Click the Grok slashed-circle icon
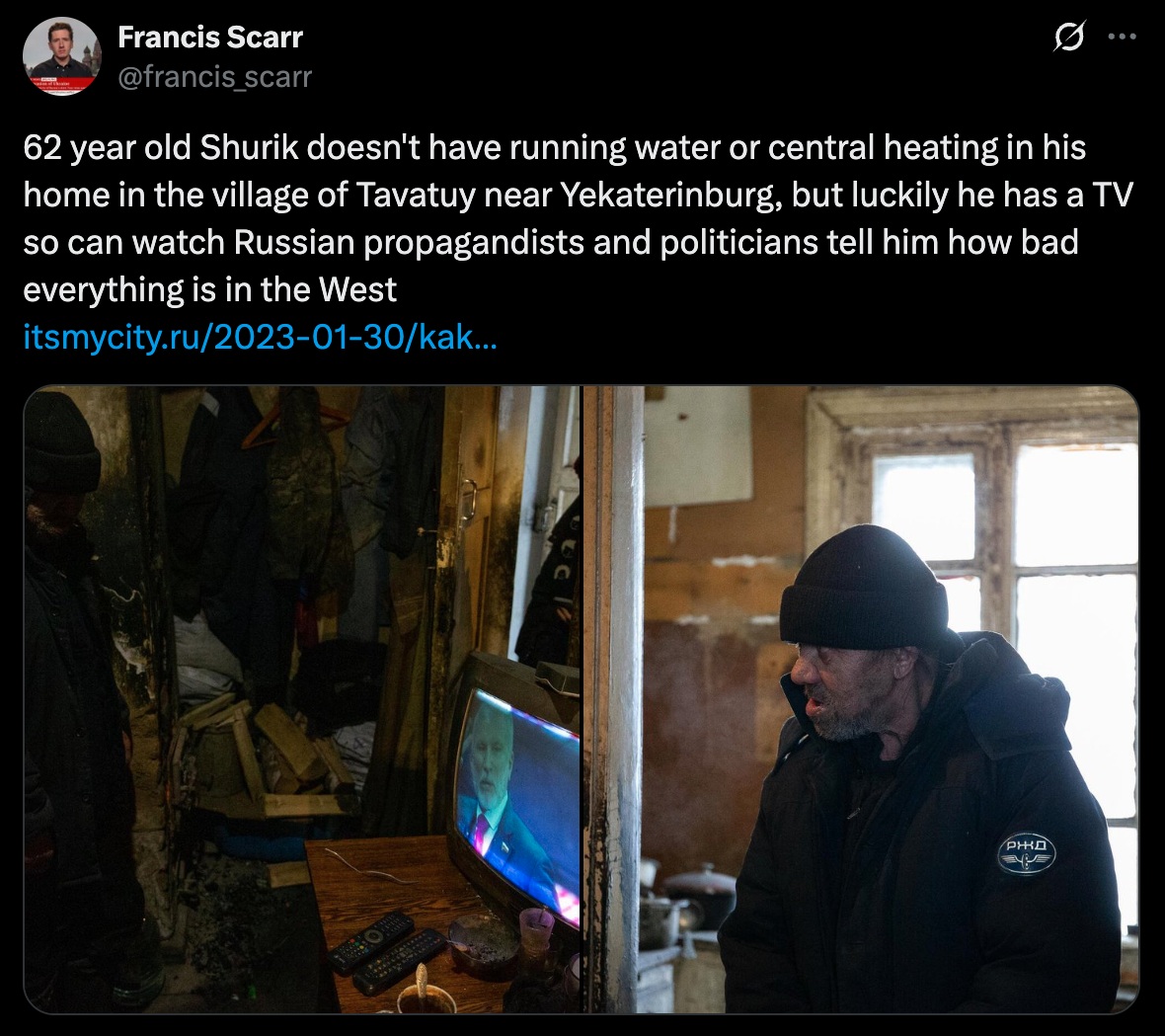The height and width of the screenshot is (1036, 1165). tap(1069, 36)
